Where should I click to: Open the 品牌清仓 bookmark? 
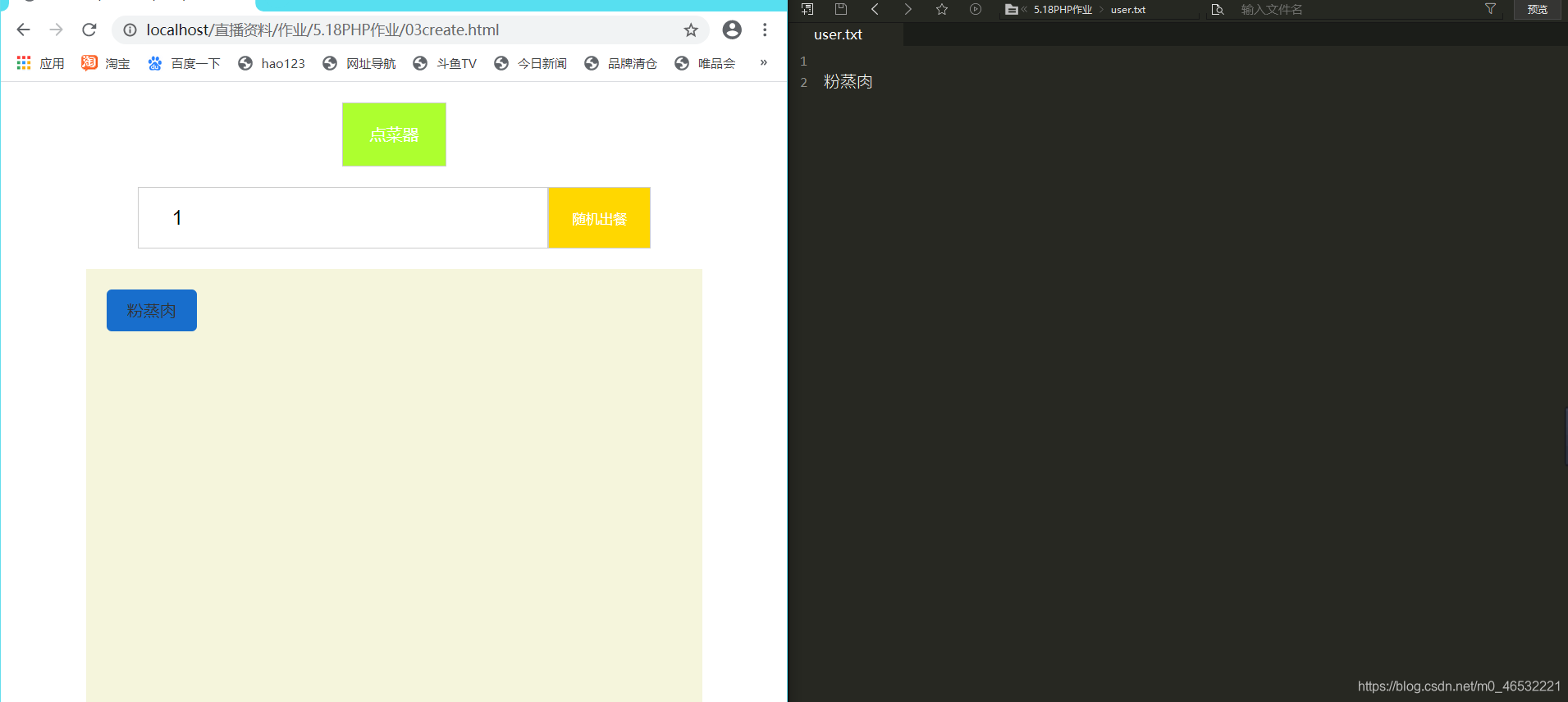pos(621,63)
